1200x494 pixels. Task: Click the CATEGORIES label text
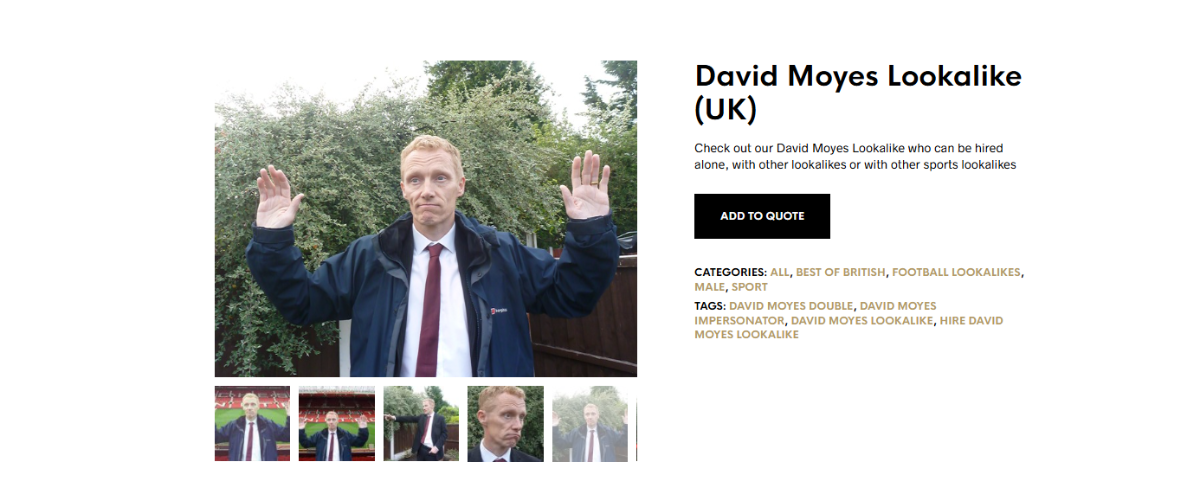[730, 272]
